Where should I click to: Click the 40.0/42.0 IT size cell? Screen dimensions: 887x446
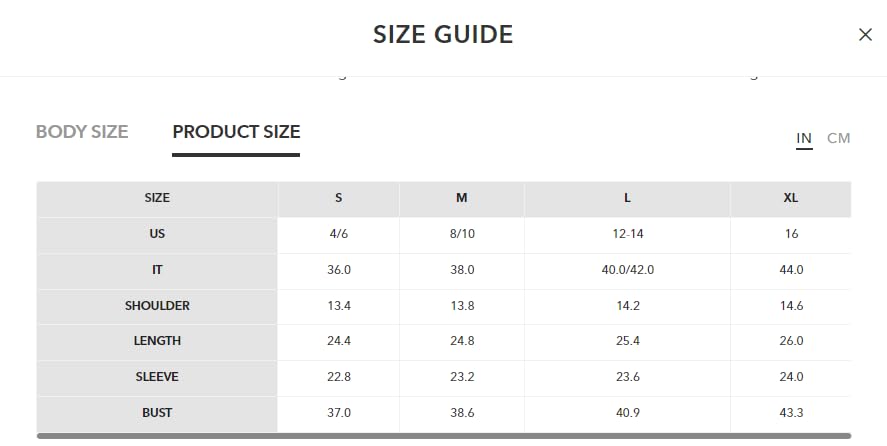tap(627, 270)
